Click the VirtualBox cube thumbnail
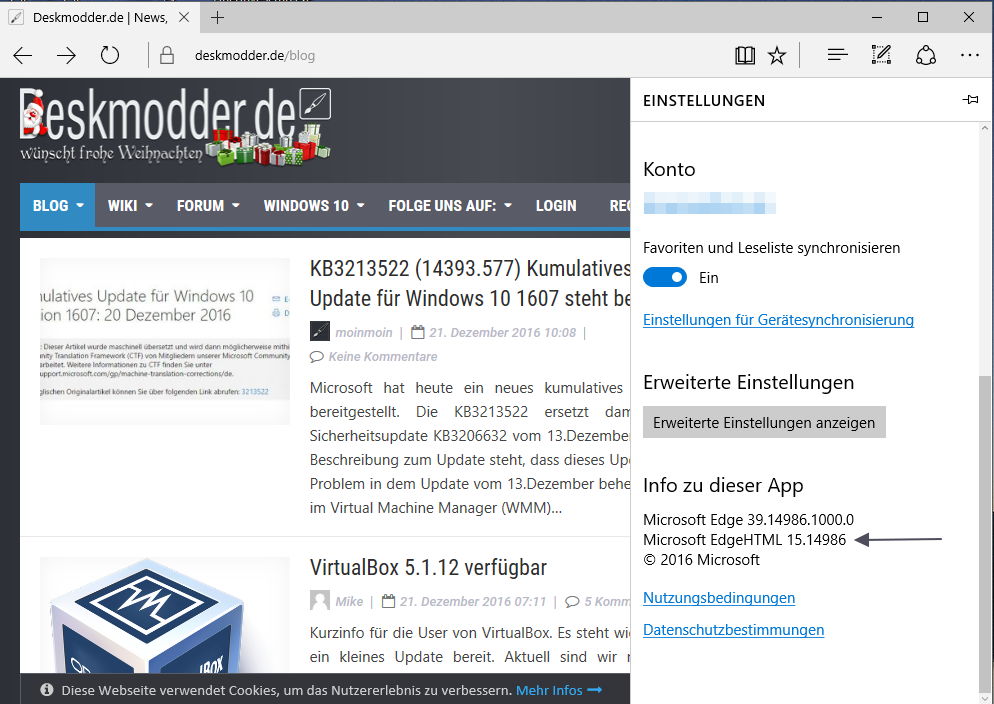 165,615
